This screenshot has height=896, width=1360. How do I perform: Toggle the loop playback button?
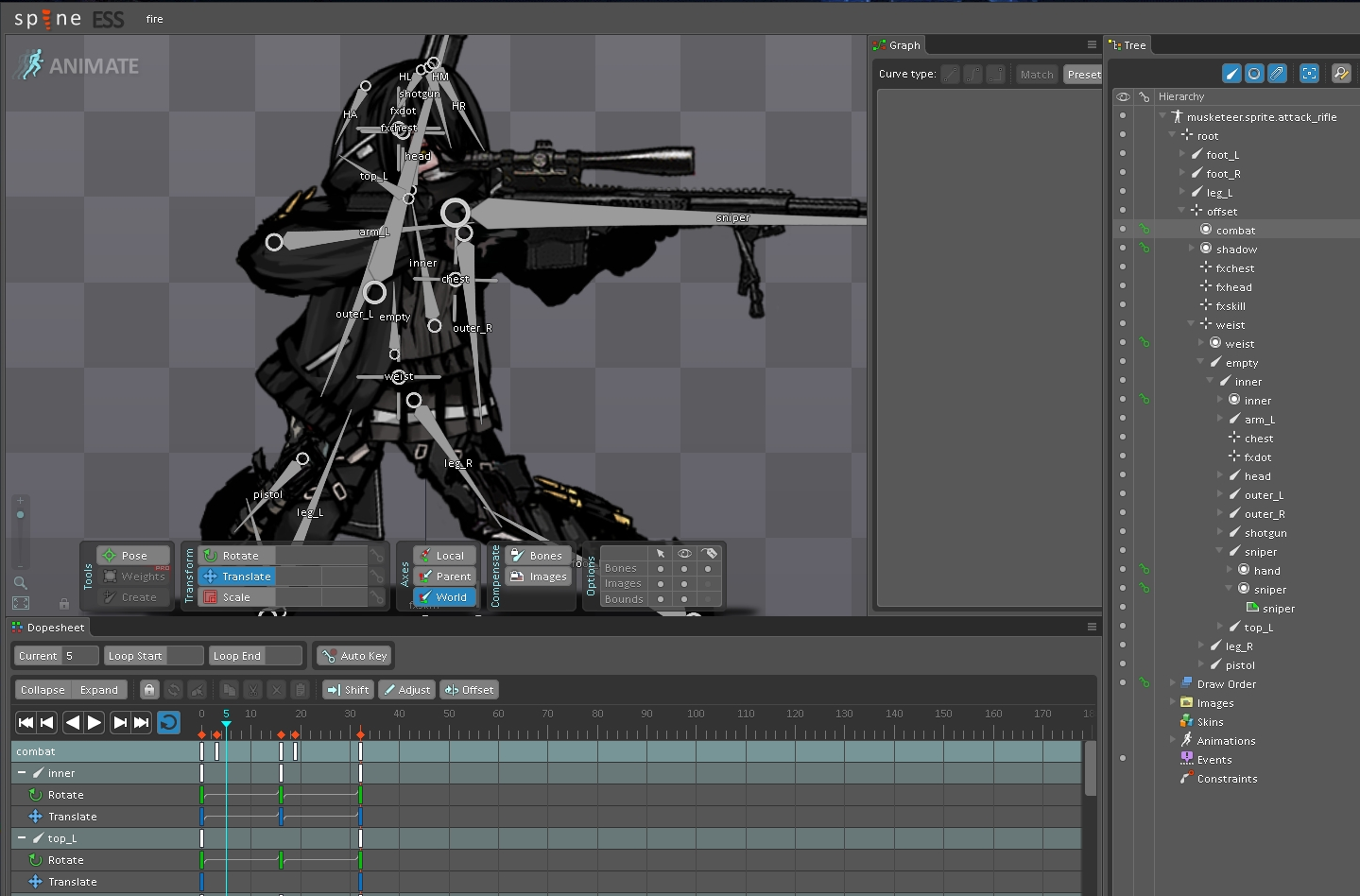click(168, 723)
